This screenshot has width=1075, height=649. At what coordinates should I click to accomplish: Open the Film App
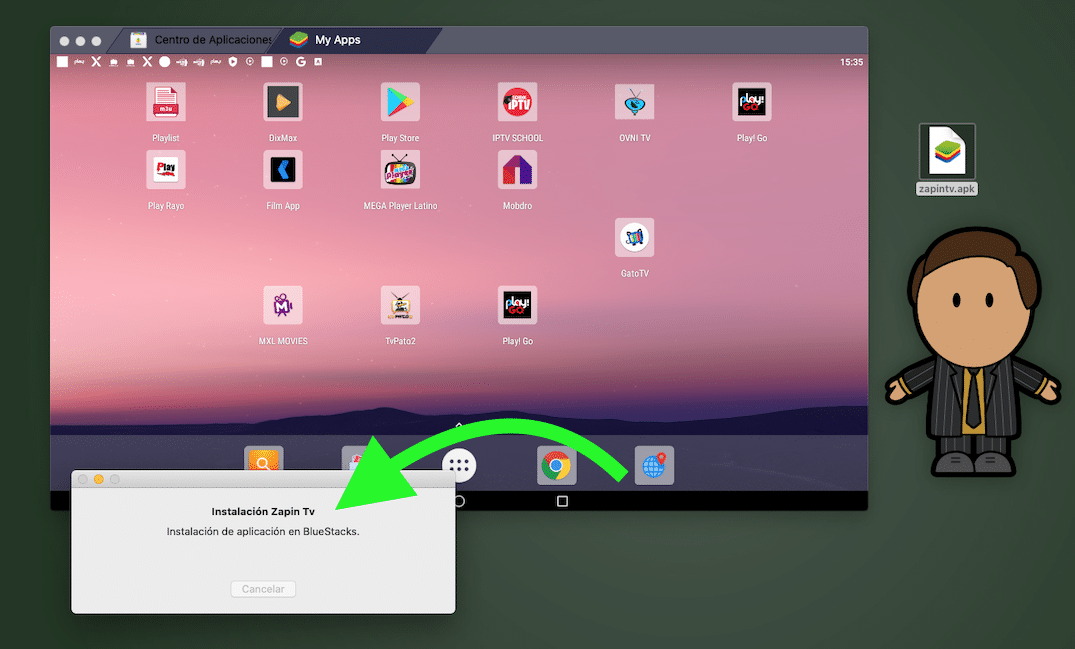[282, 170]
